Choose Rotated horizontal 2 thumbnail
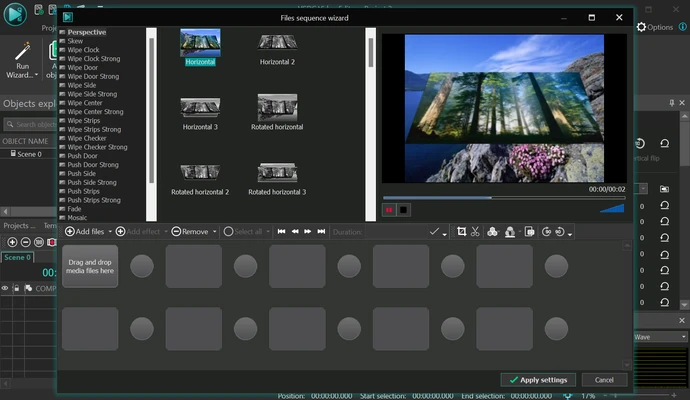 click(200, 179)
